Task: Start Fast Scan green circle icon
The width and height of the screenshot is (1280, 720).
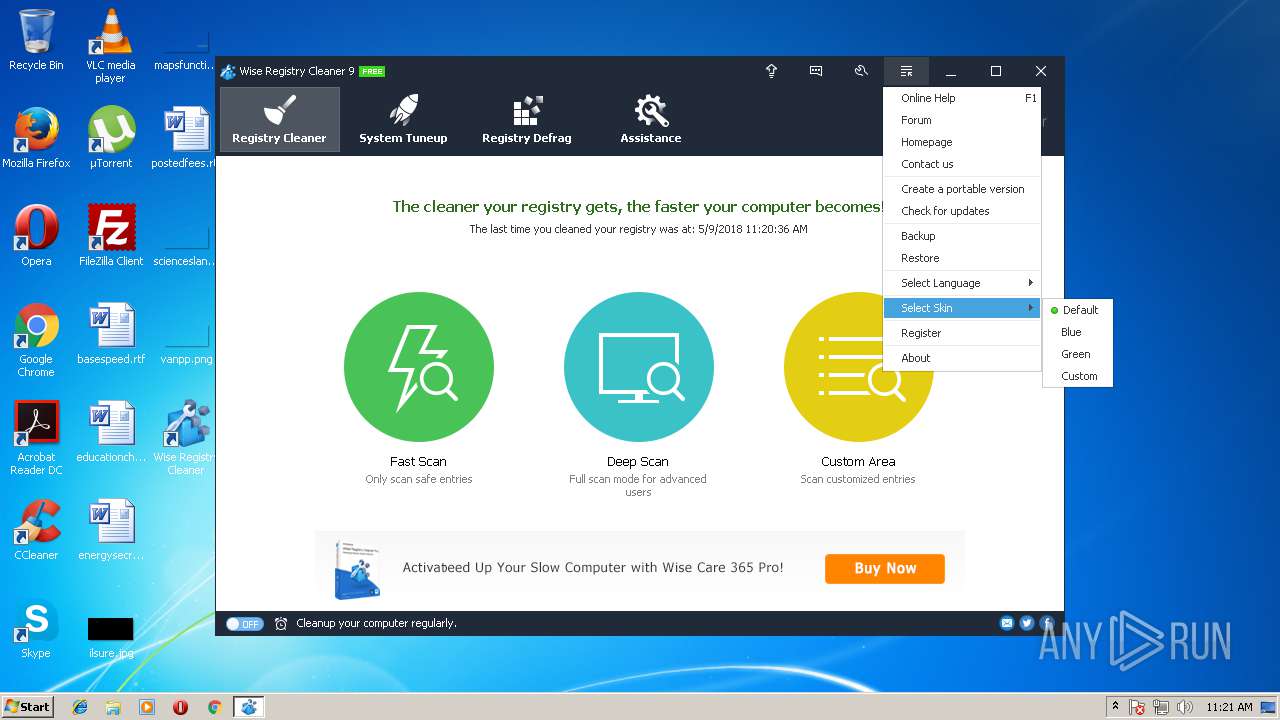Action: click(x=419, y=367)
